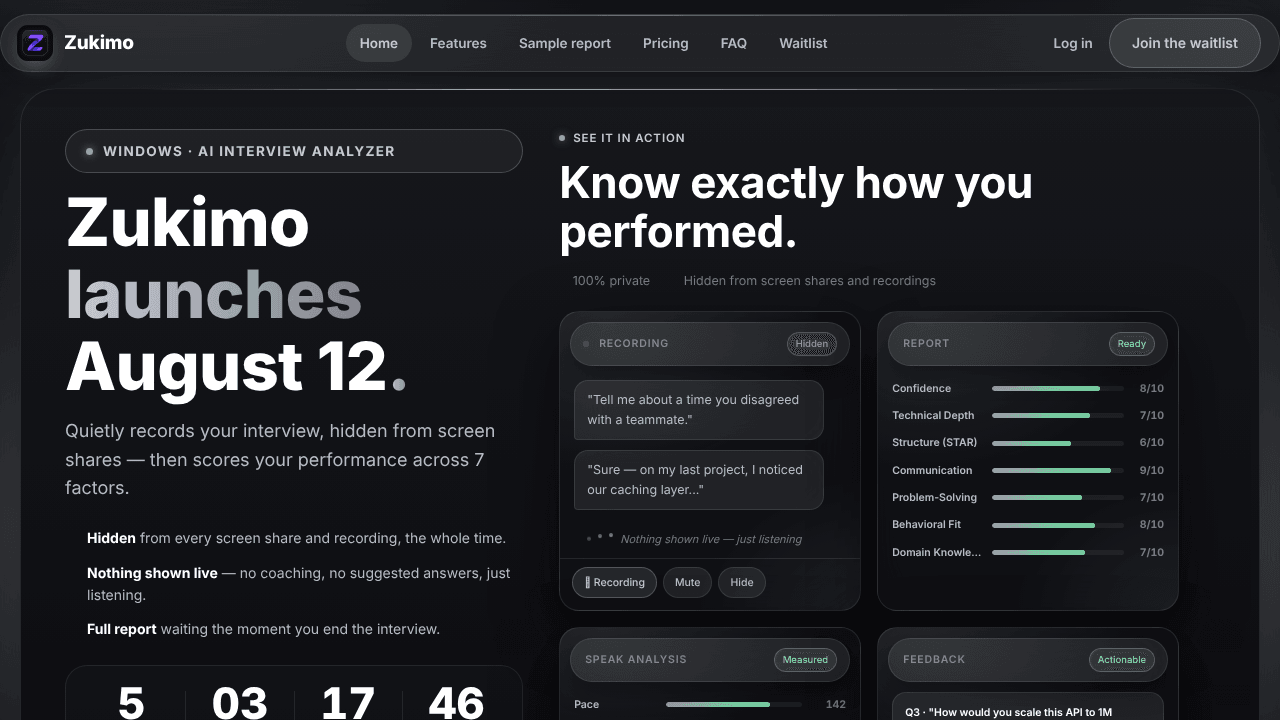The image size is (1280, 720).
Task: Click the Technical Depth score bar
Action: coord(1057,415)
